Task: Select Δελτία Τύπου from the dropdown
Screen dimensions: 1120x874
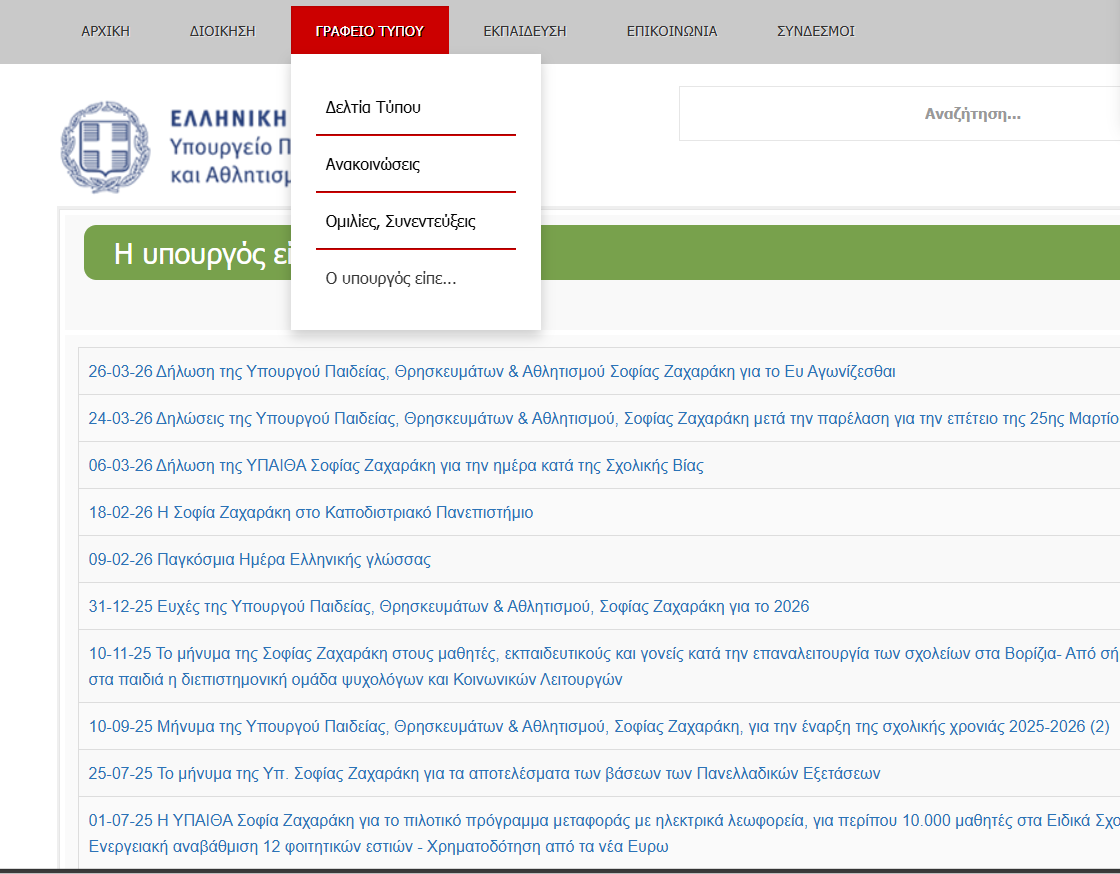Action: coord(373,107)
